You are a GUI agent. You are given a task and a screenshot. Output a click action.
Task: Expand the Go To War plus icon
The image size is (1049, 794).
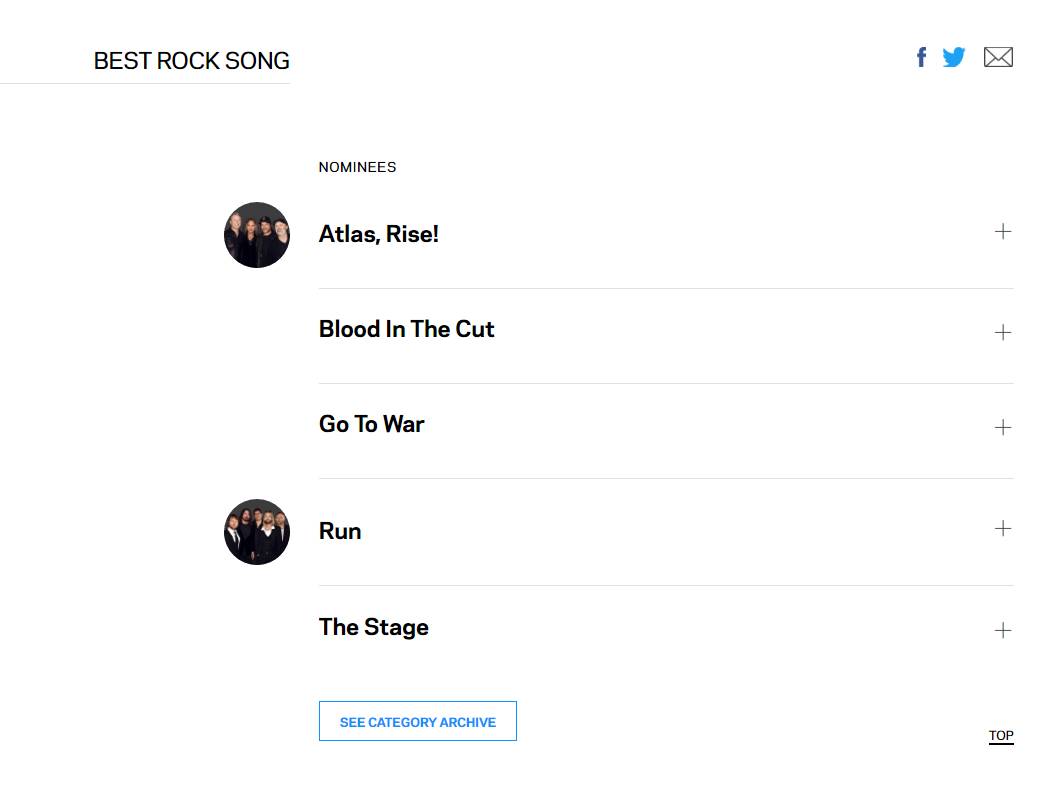click(1002, 427)
